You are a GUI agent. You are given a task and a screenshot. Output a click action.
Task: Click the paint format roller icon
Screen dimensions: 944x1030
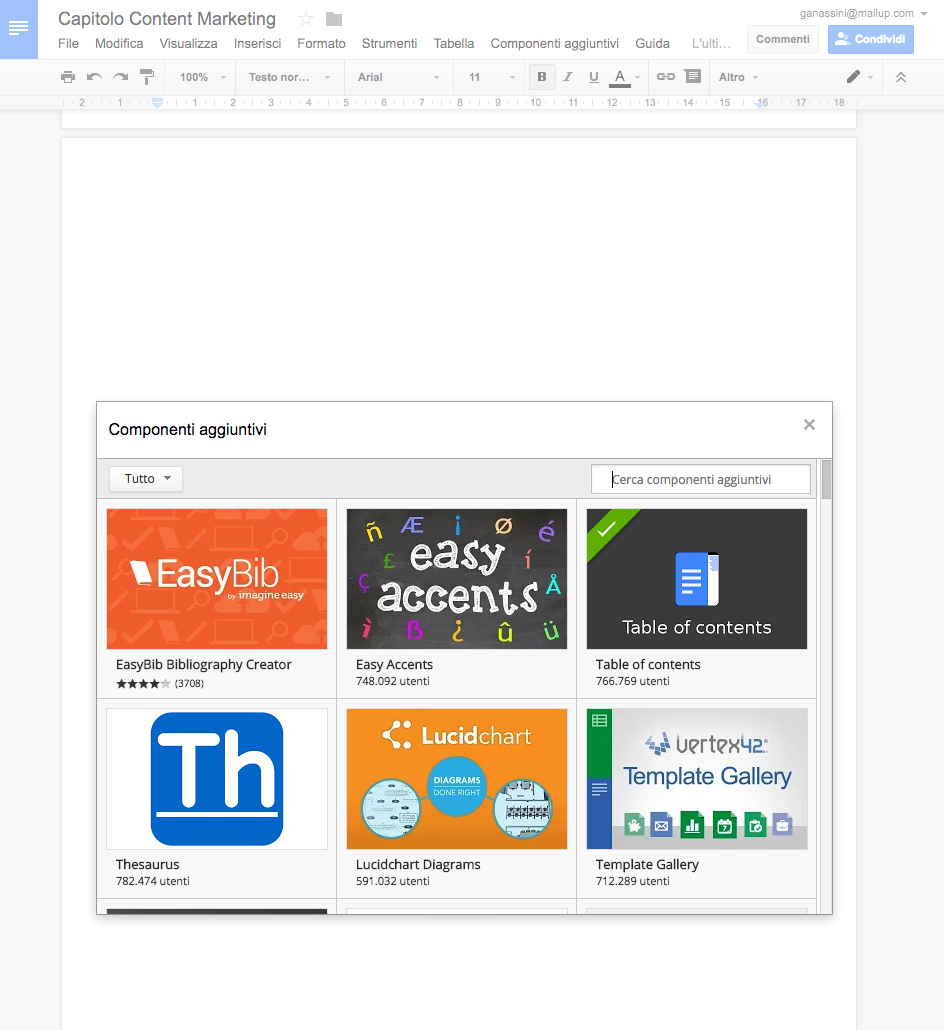click(147, 77)
